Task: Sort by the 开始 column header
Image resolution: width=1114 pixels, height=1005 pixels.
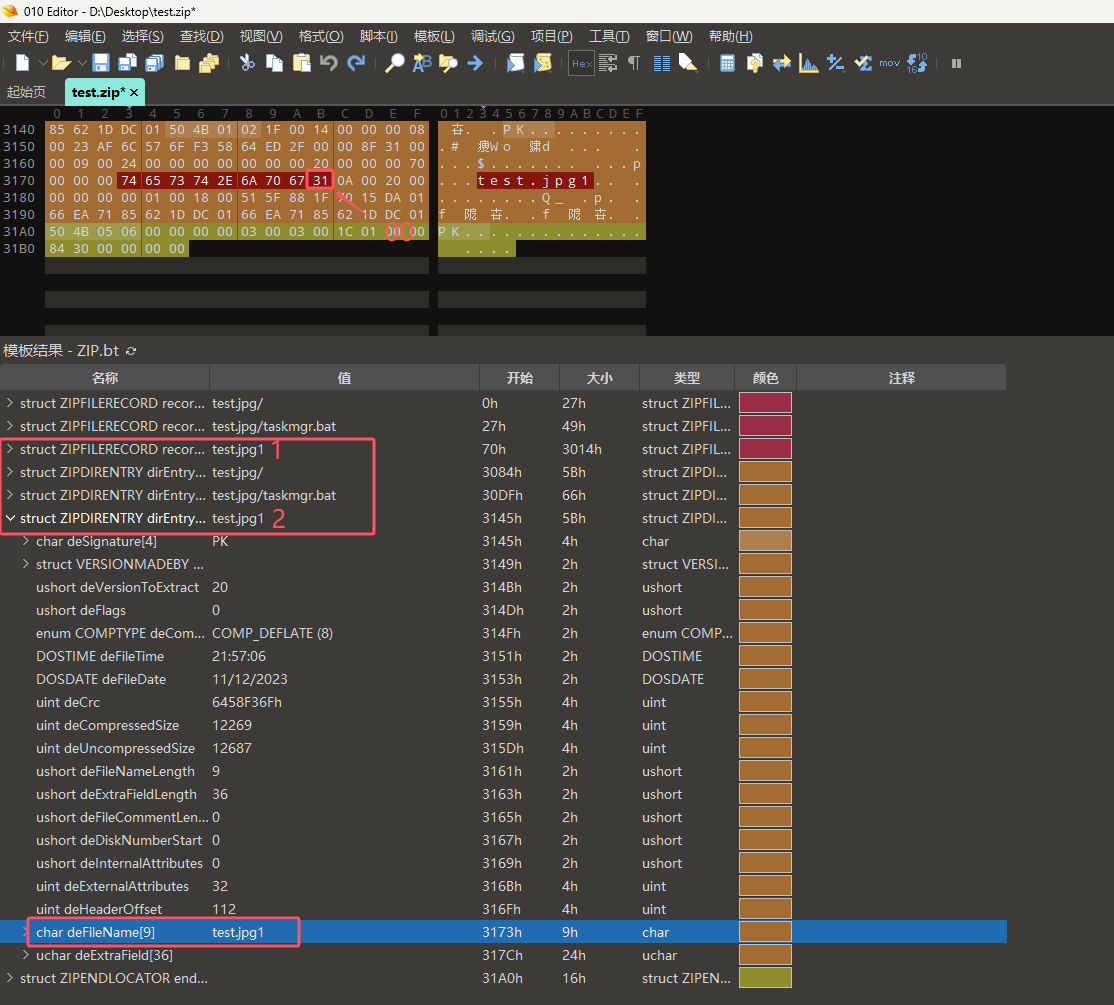Action: [x=520, y=378]
